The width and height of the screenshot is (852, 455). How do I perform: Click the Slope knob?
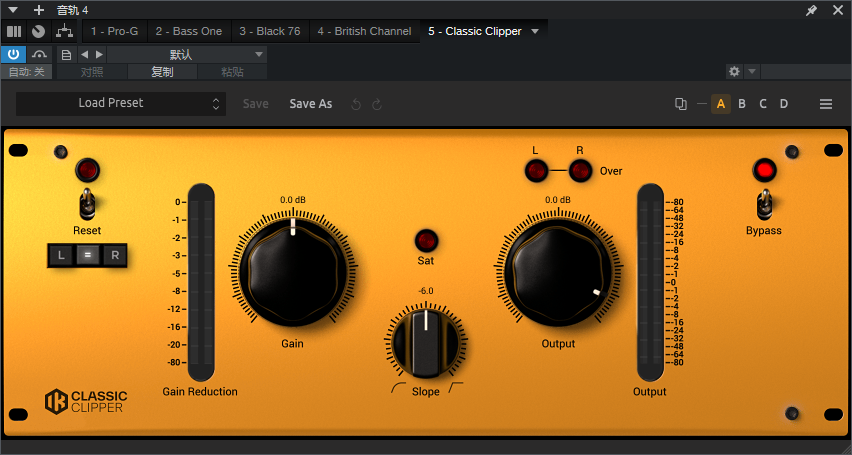(425, 344)
